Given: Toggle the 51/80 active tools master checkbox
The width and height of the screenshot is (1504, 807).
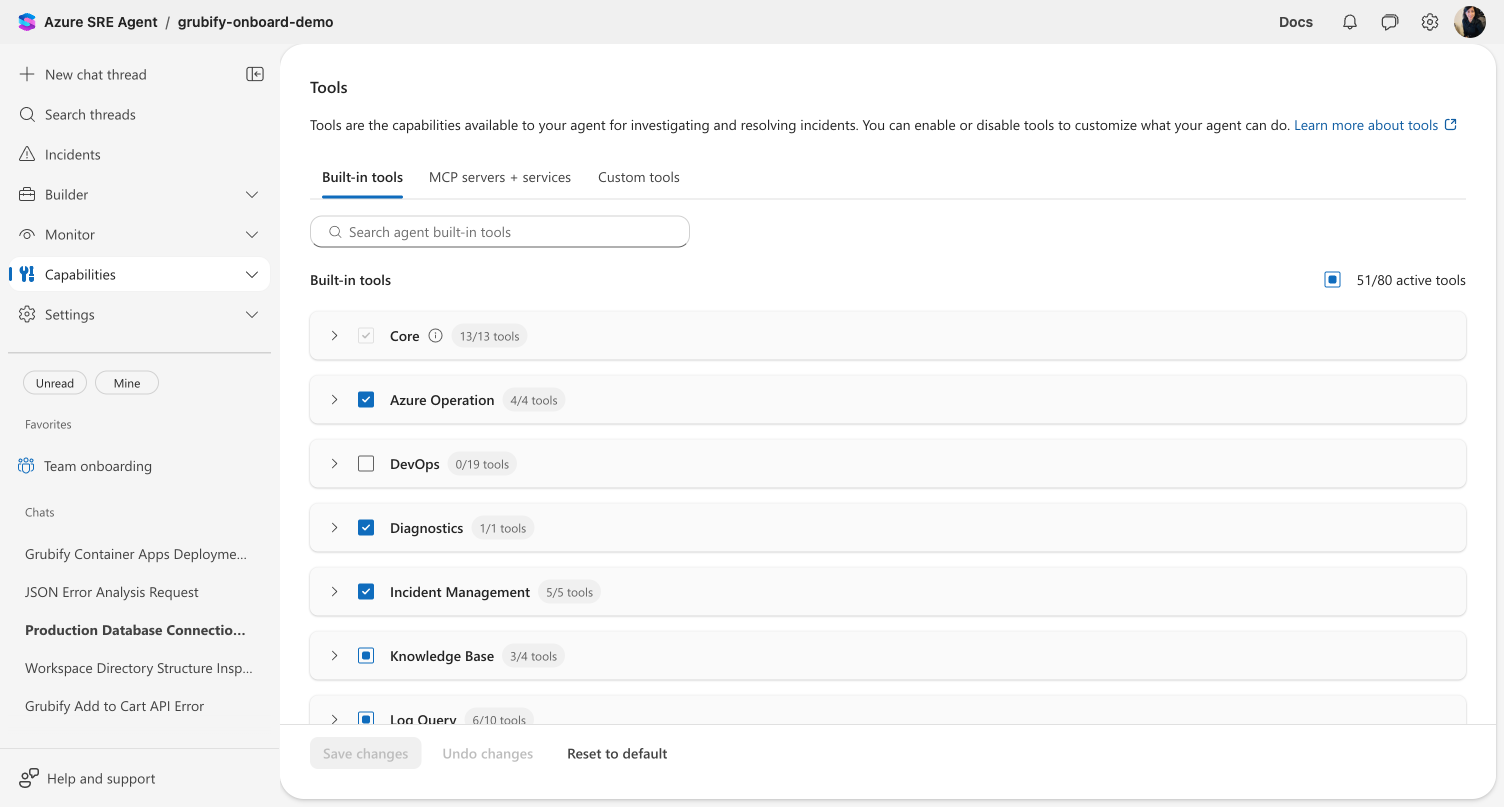Looking at the screenshot, I should pos(1332,280).
